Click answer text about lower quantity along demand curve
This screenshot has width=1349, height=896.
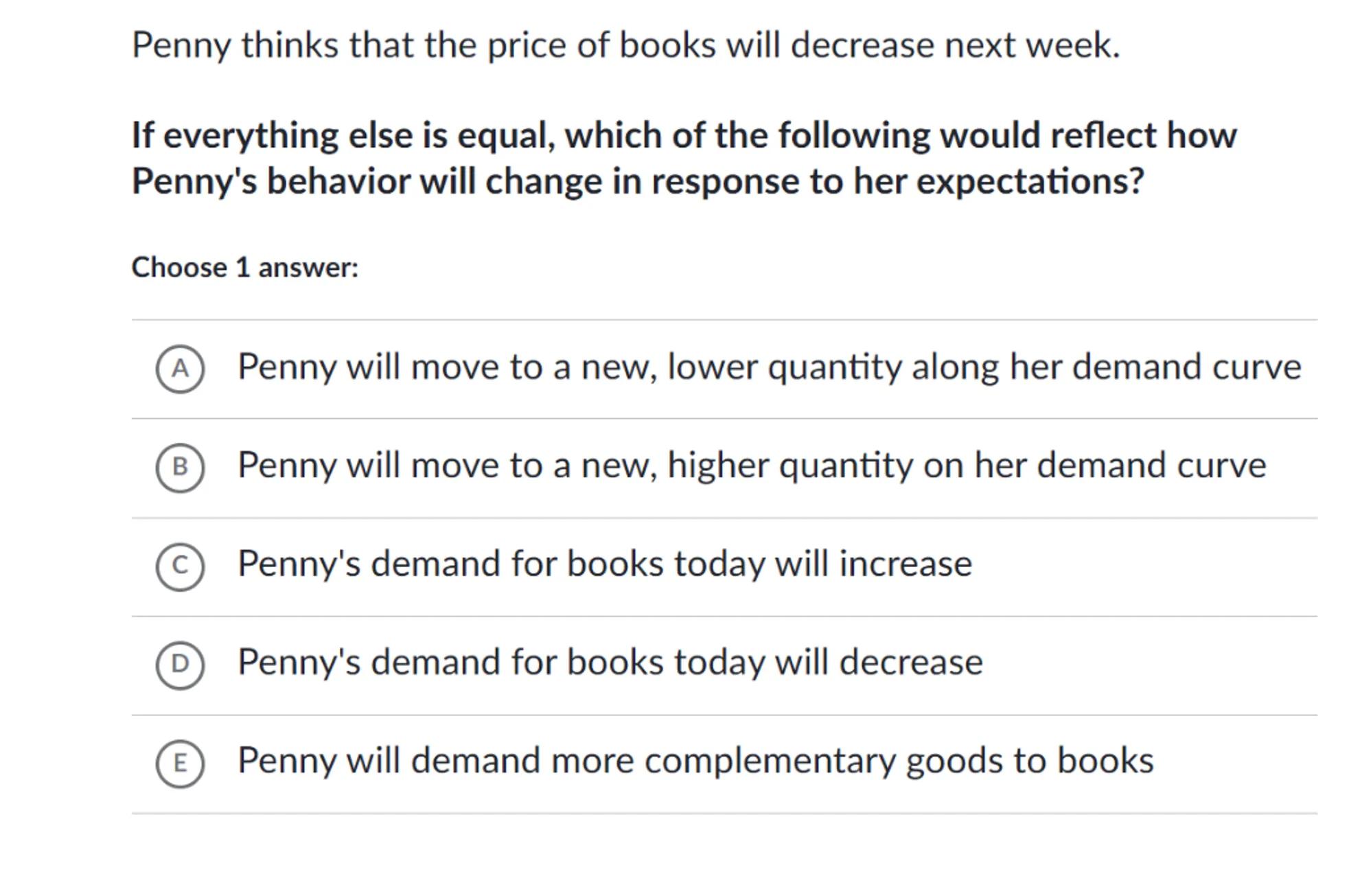[x=769, y=367]
